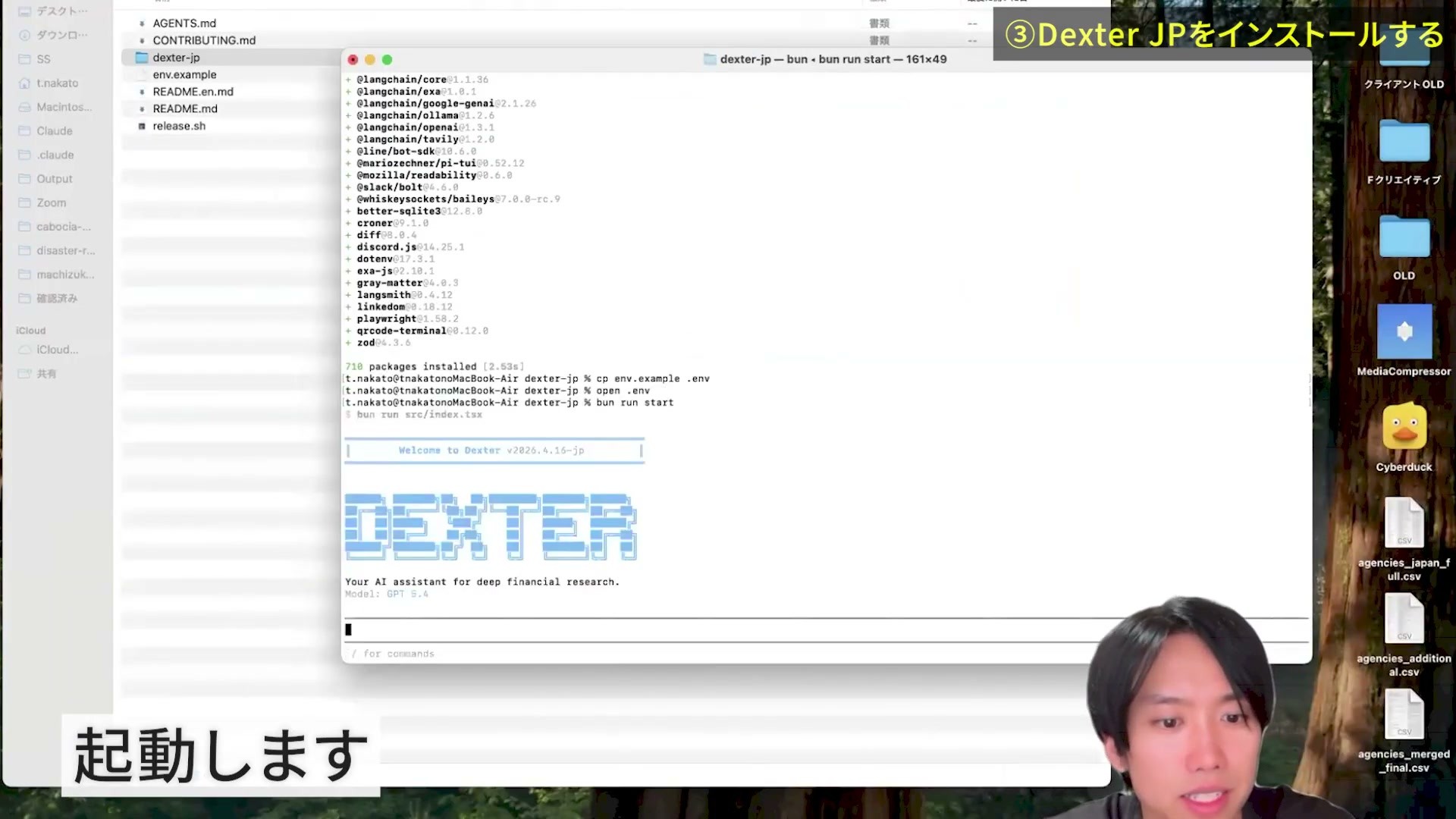Click the playwright package line
The image size is (1456, 819).
[x=402, y=318]
